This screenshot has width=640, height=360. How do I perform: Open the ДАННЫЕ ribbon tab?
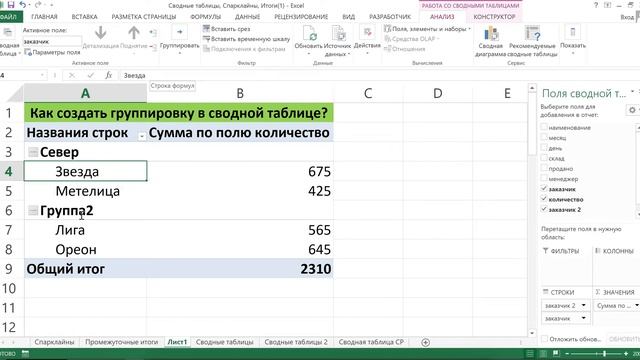(x=247, y=17)
